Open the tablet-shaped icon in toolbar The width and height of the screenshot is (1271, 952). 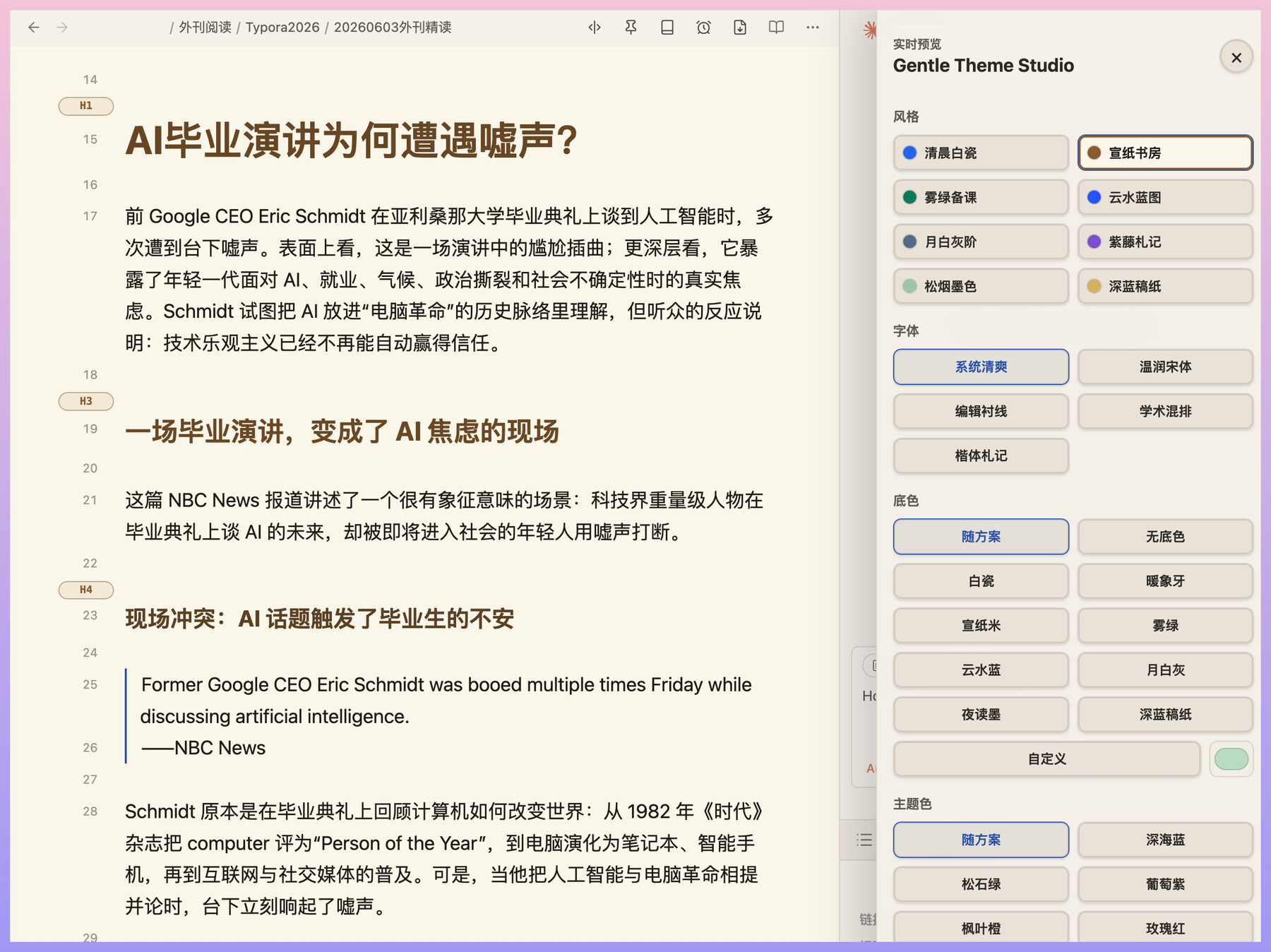(x=667, y=28)
